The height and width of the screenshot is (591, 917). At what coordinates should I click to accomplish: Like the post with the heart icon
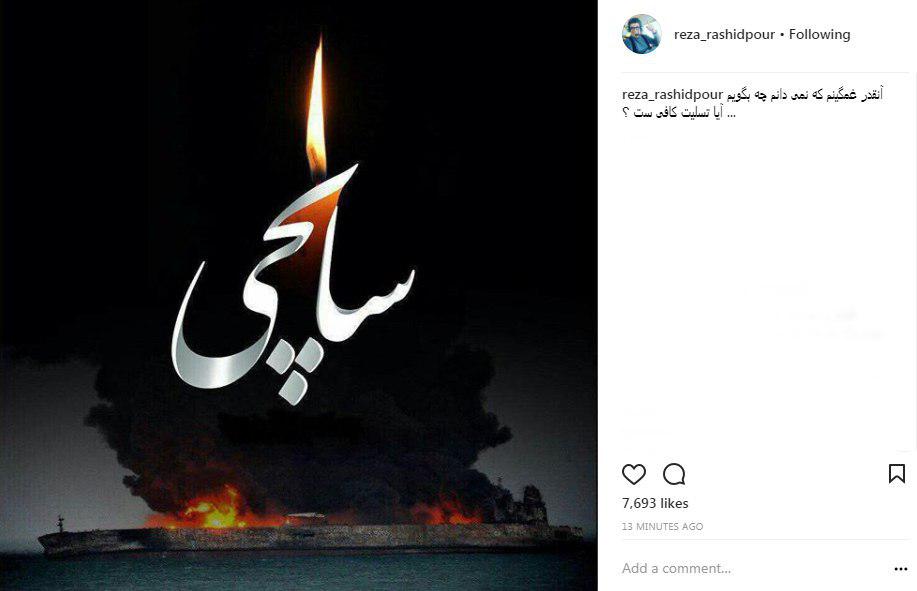click(x=633, y=474)
